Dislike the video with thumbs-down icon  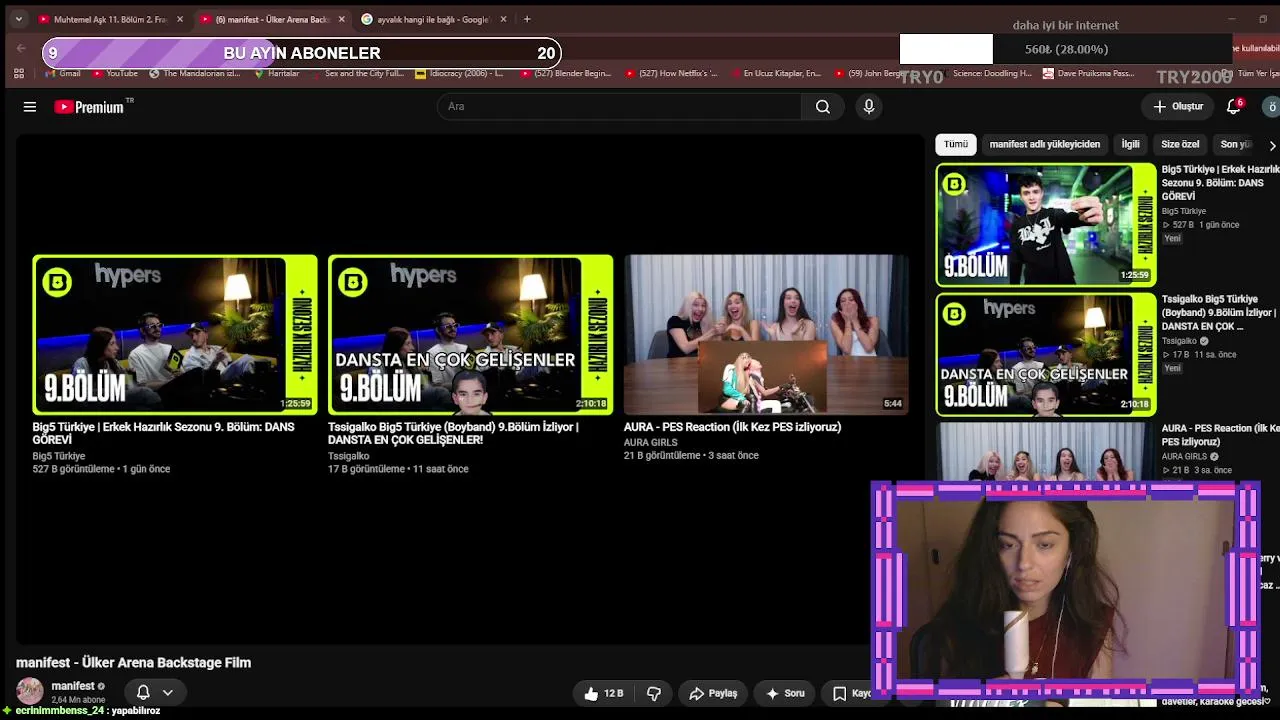[x=654, y=693]
